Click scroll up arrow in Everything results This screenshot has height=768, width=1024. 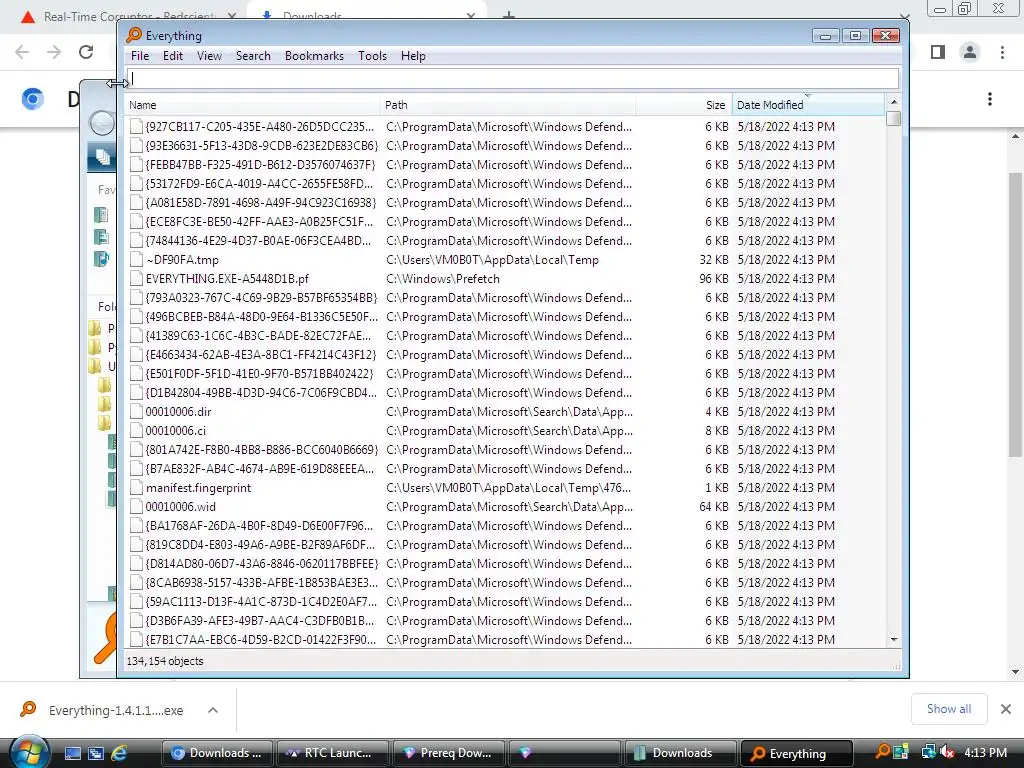pyautogui.click(x=894, y=102)
